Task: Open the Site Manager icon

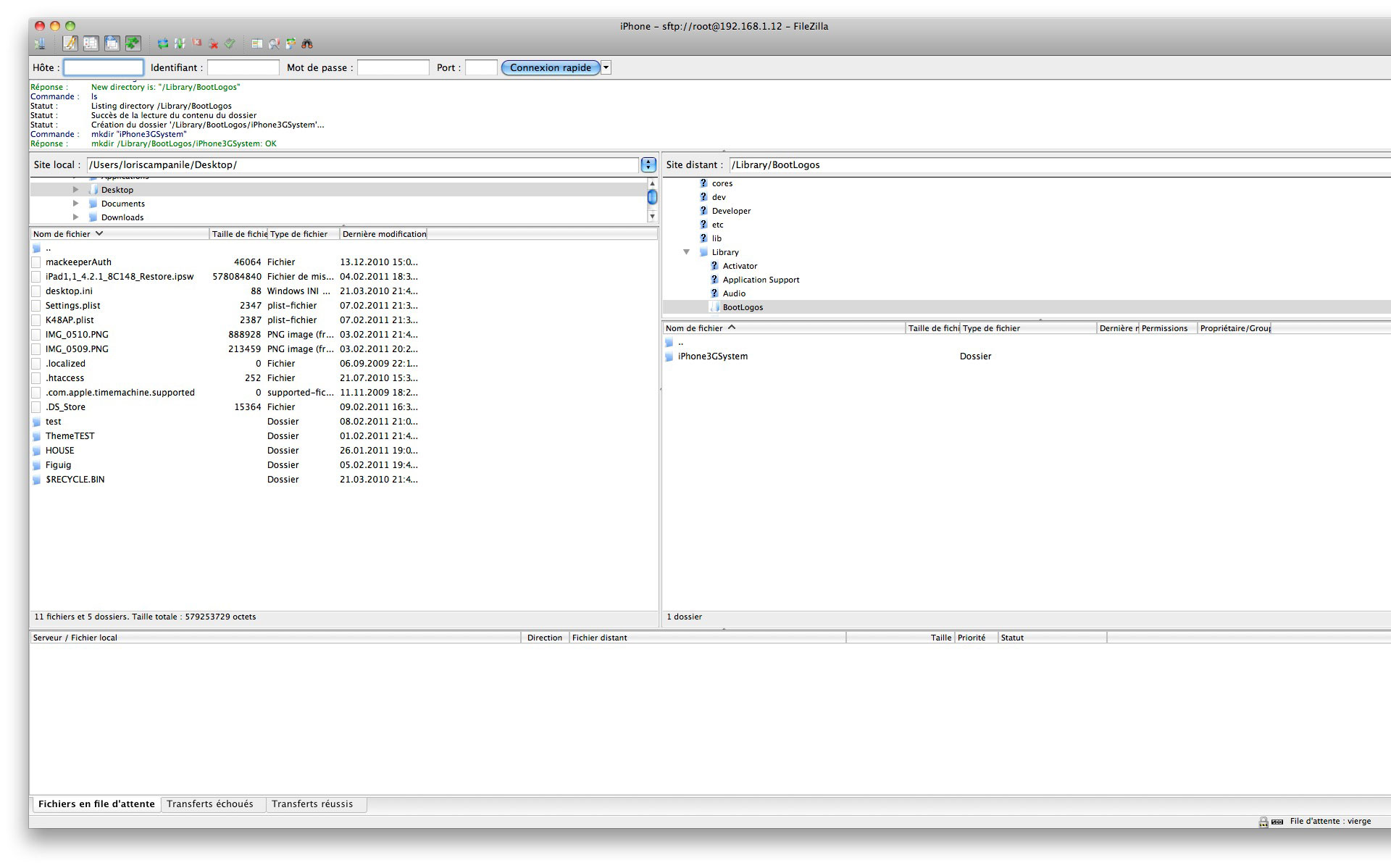Action: tap(40, 43)
